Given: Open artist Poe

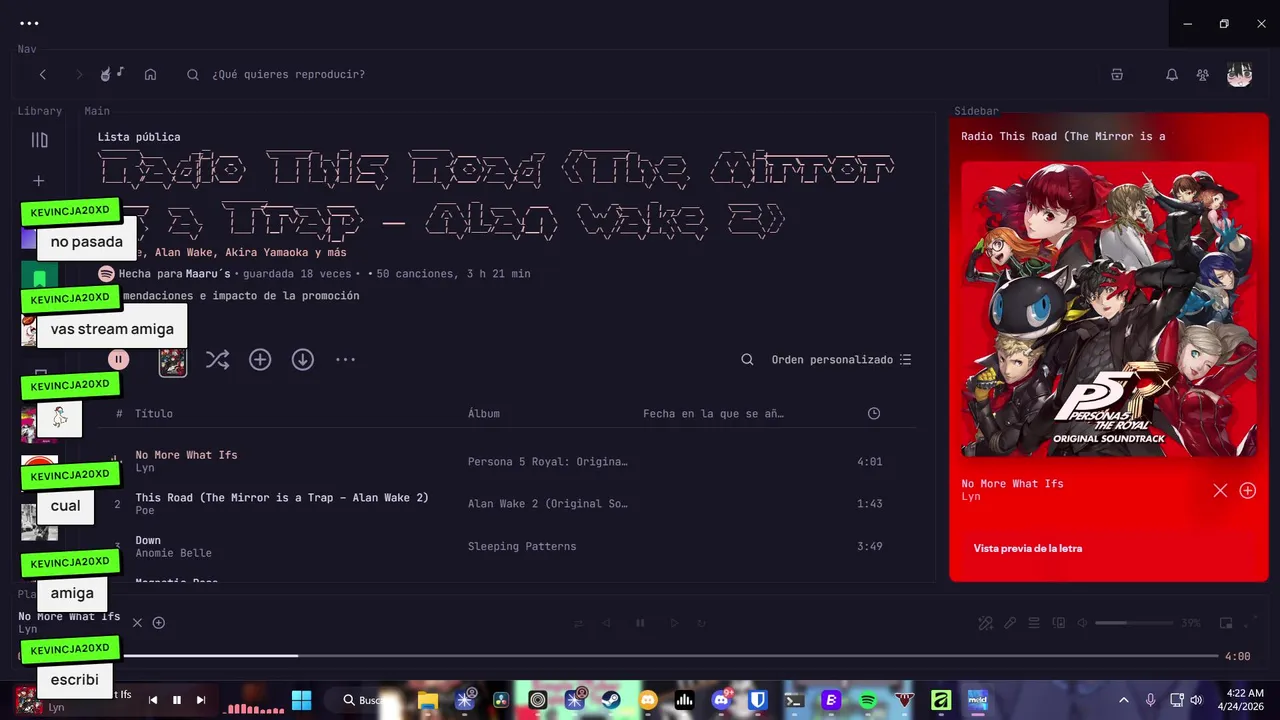Looking at the screenshot, I should point(145,511).
